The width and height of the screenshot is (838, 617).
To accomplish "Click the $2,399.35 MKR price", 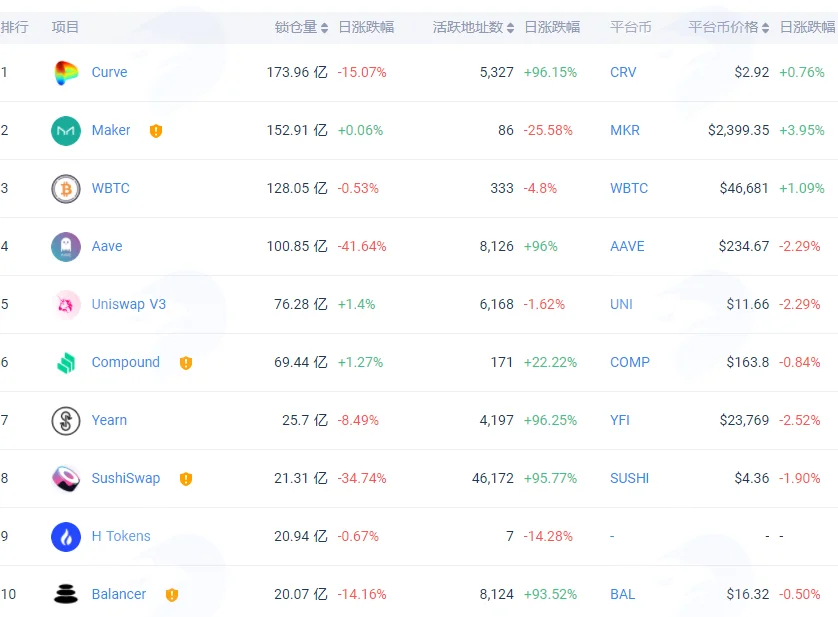I will pyautogui.click(x=739, y=130).
